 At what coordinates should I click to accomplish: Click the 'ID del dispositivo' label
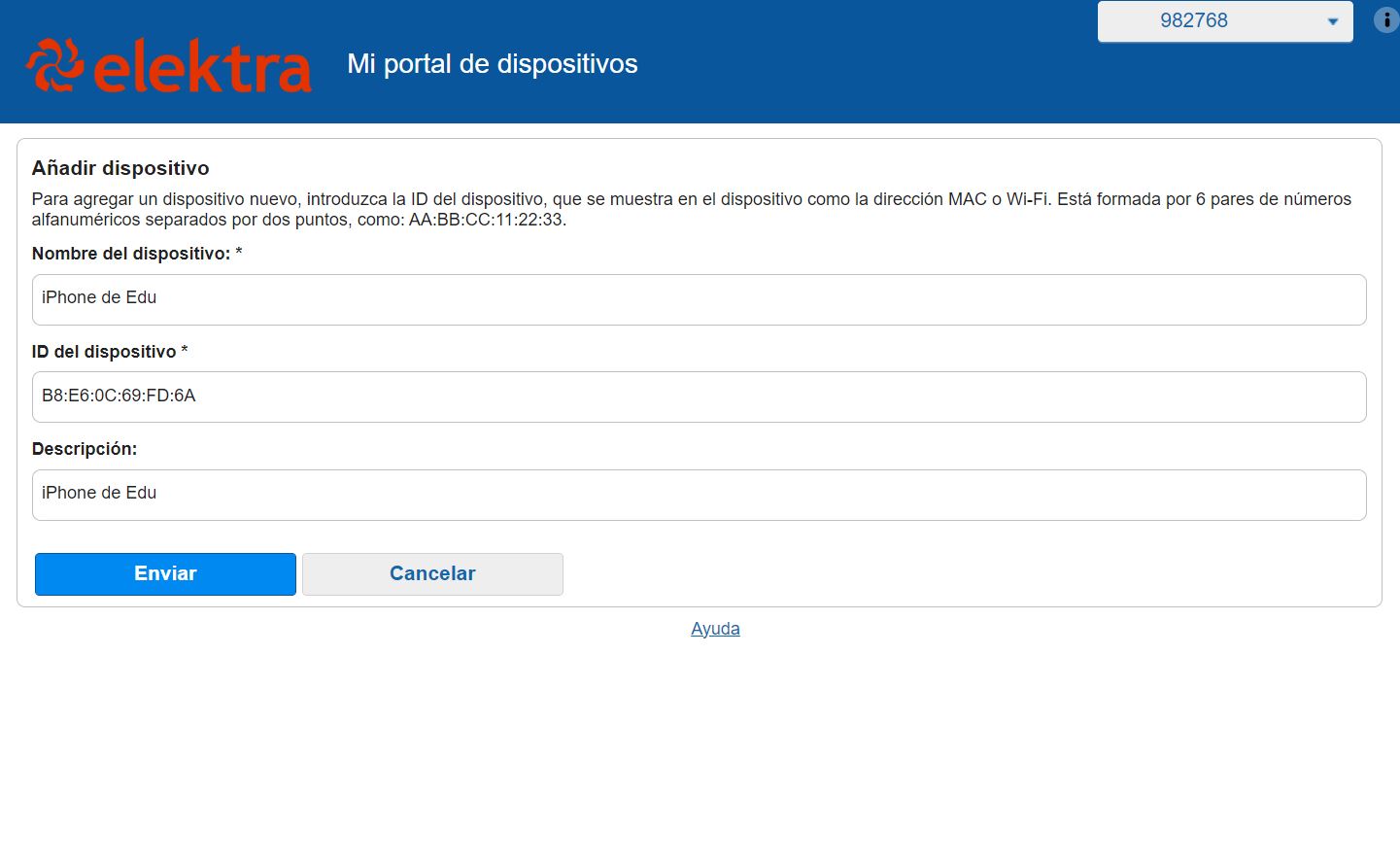point(104,352)
